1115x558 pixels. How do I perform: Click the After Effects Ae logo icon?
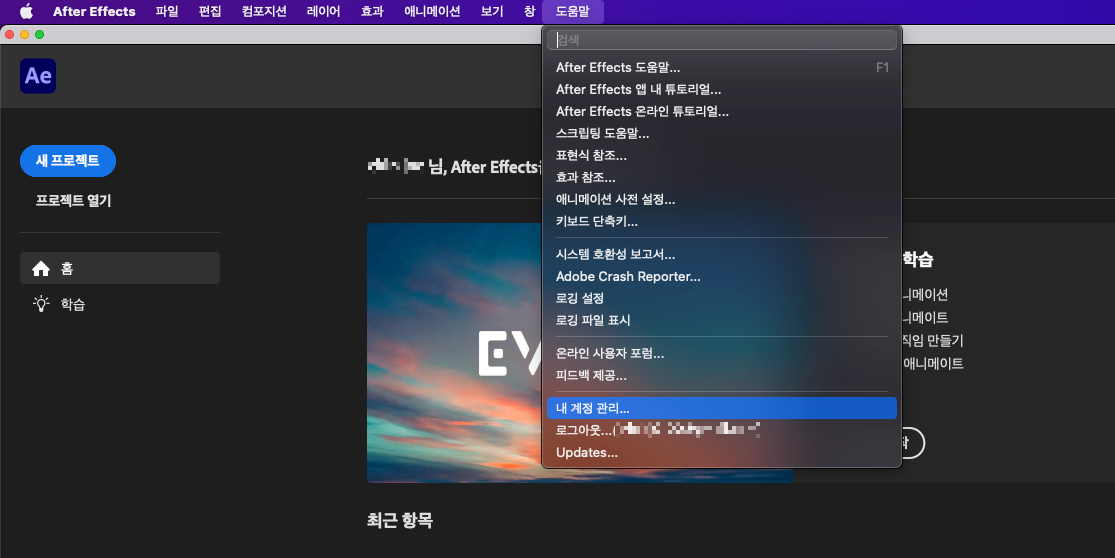point(38,76)
